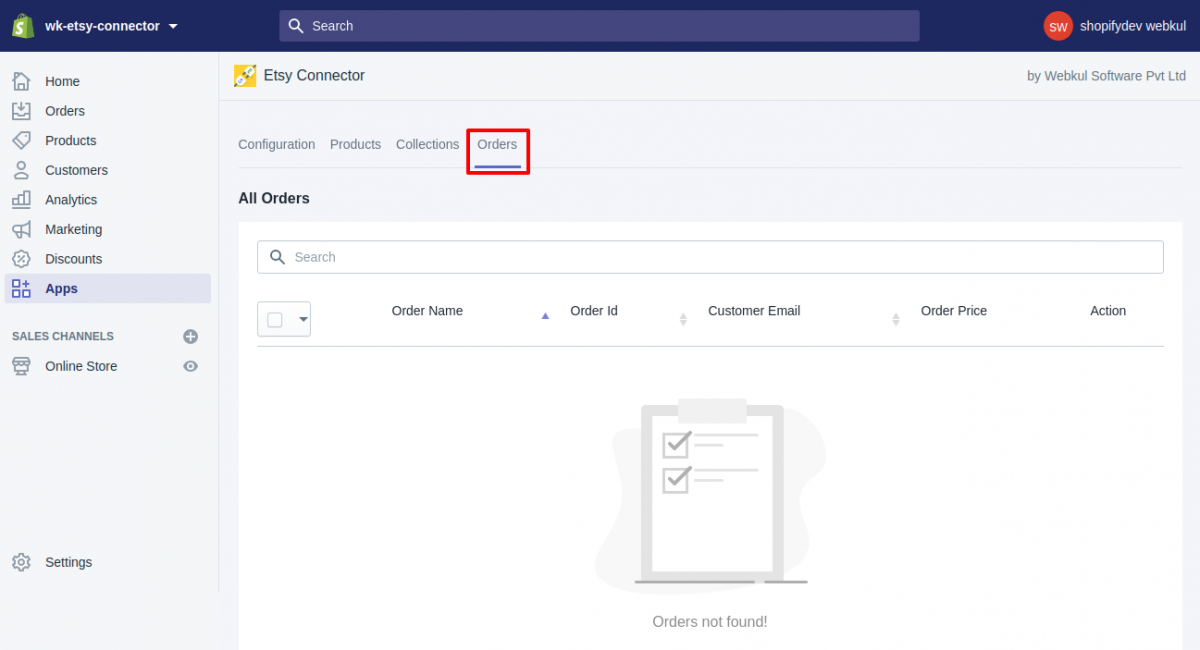Click the Online Store storefront icon
The width and height of the screenshot is (1200, 650).
21,366
